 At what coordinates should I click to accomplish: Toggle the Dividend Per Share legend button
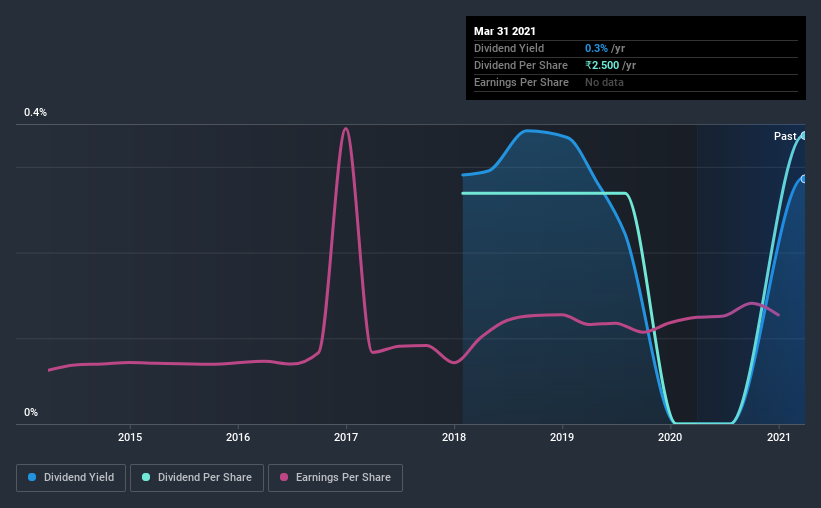point(197,478)
